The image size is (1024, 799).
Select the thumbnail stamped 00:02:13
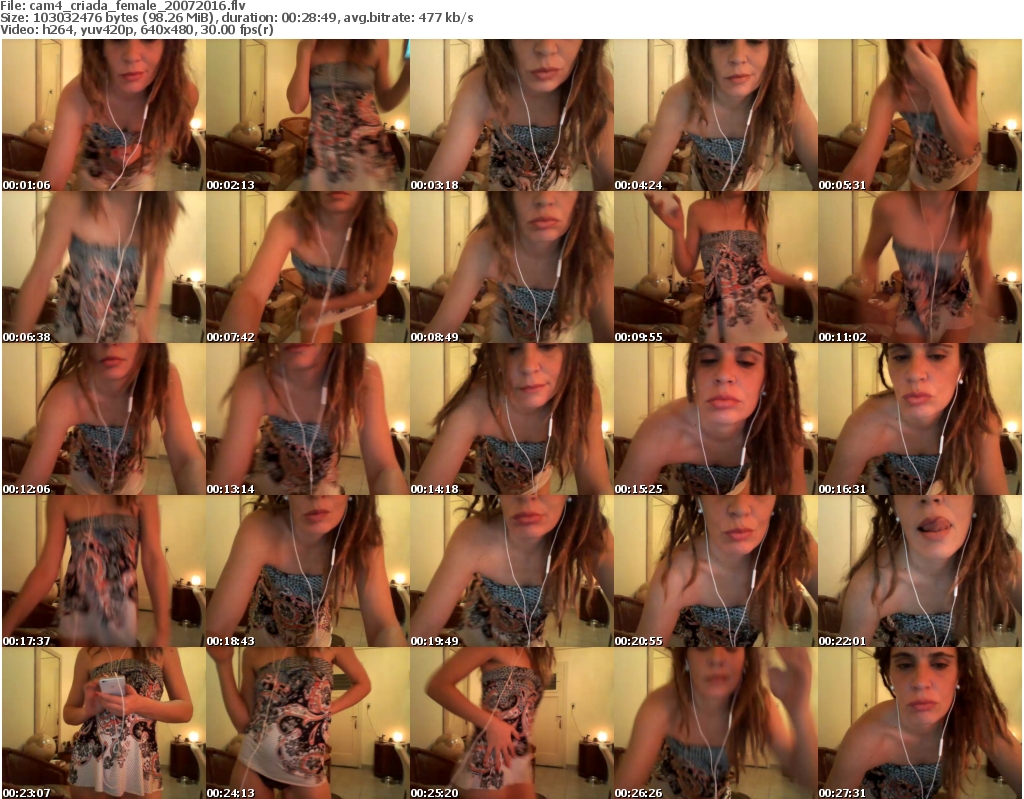coord(308,115)
